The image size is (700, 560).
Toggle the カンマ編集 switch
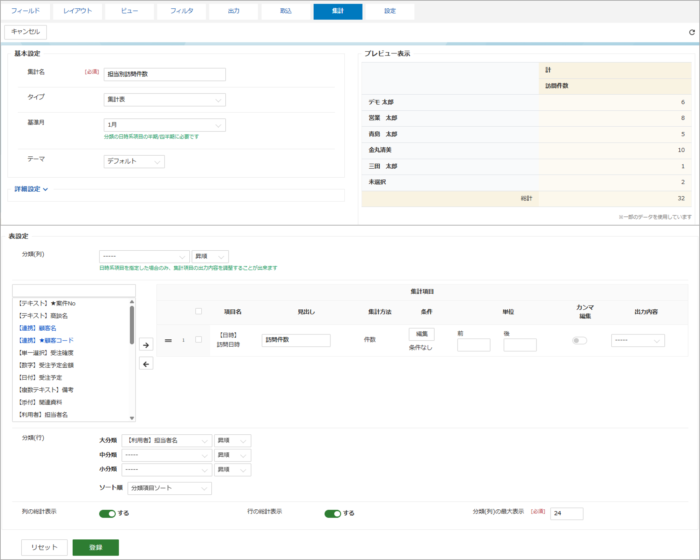coord(579,340)
